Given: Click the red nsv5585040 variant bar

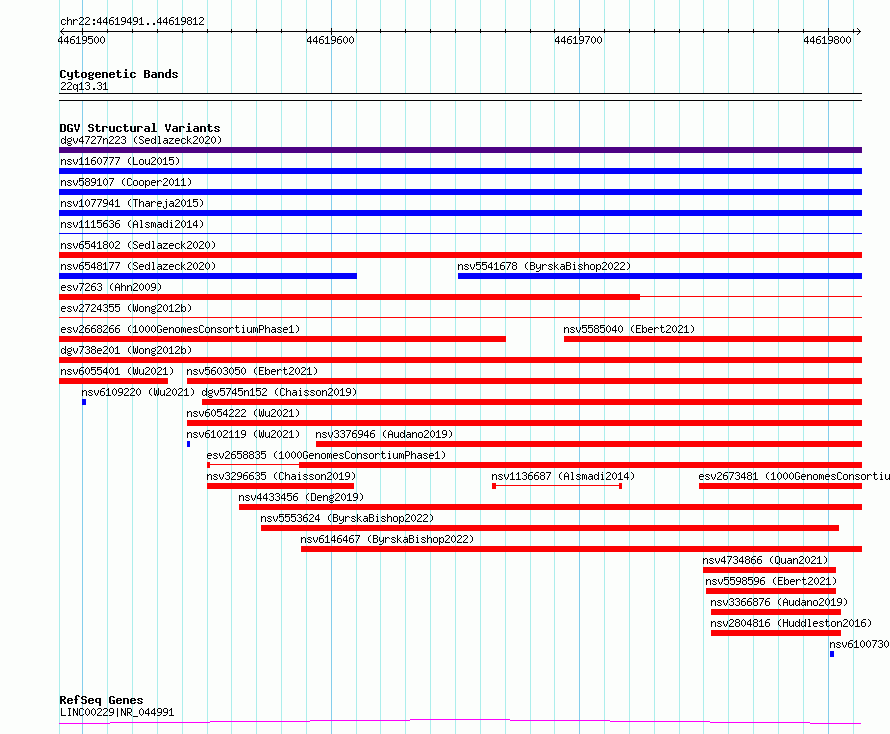Looking at the screenshot, I should (x=713, y=339).
